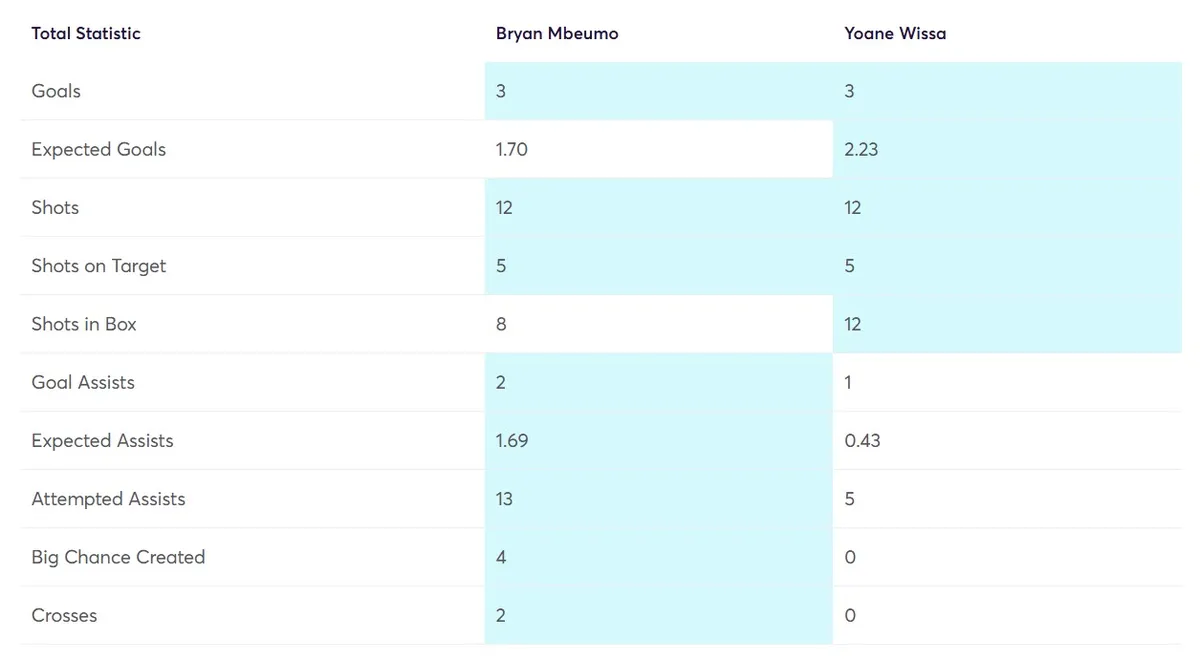Click Wissa's Goals value 3
This screenshot has height=659, width=1200.
849,91
